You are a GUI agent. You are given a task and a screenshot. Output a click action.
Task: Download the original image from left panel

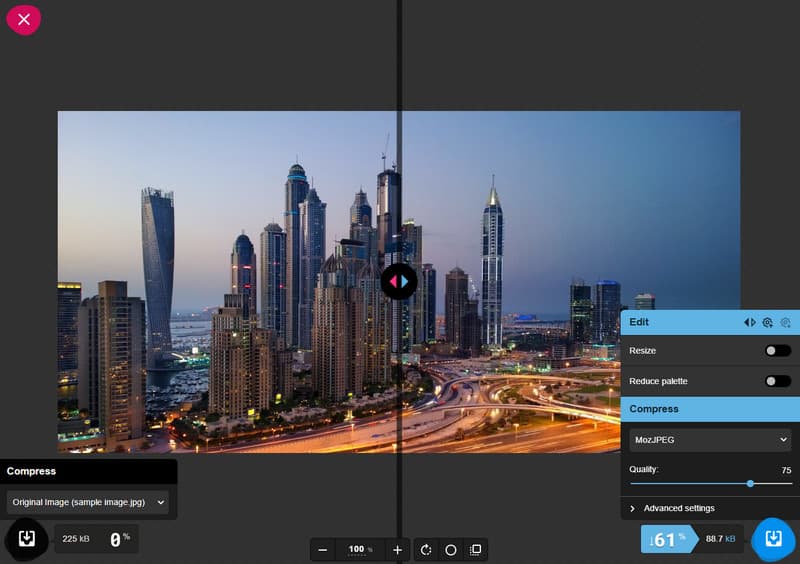pos(27,539)
